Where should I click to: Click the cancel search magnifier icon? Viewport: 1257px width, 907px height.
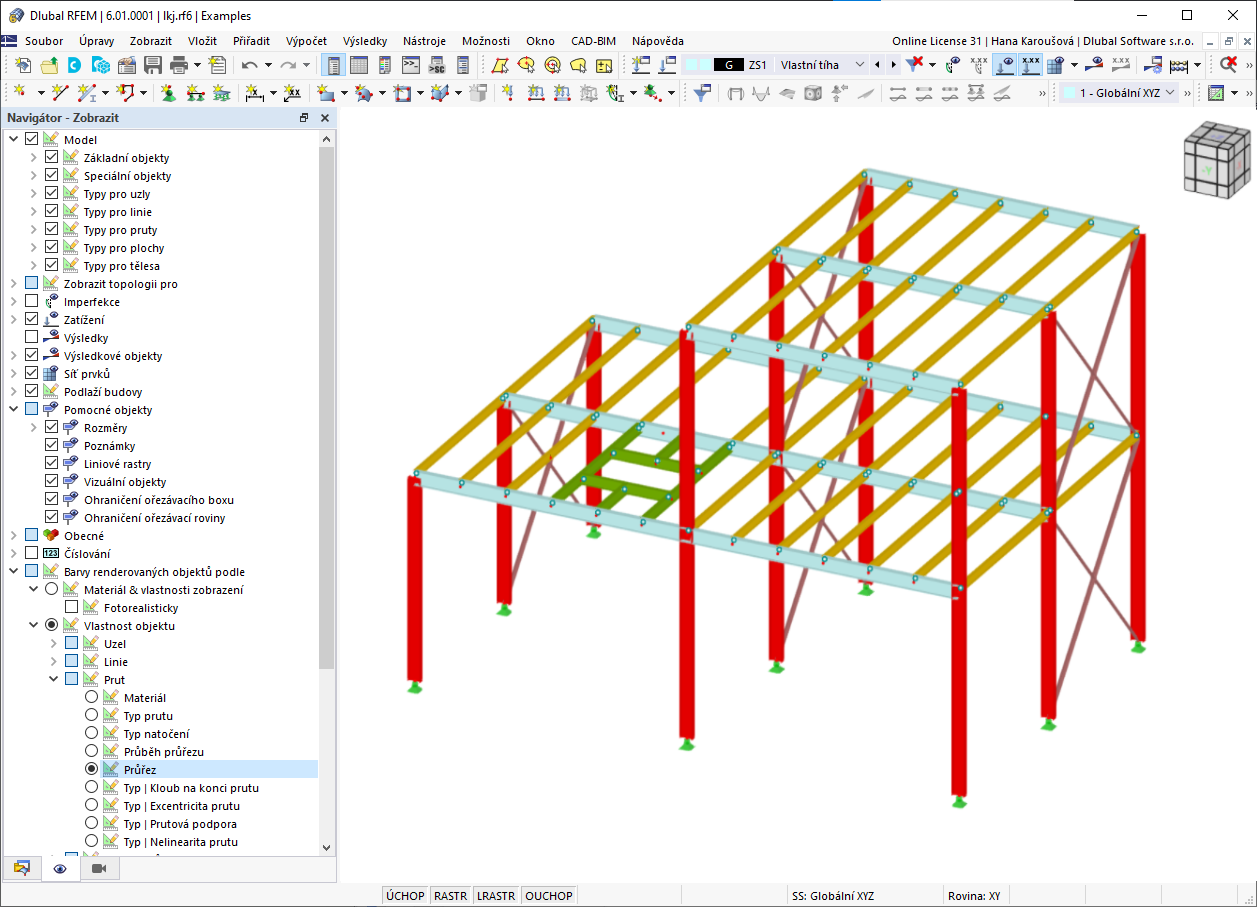[1229, 65]
